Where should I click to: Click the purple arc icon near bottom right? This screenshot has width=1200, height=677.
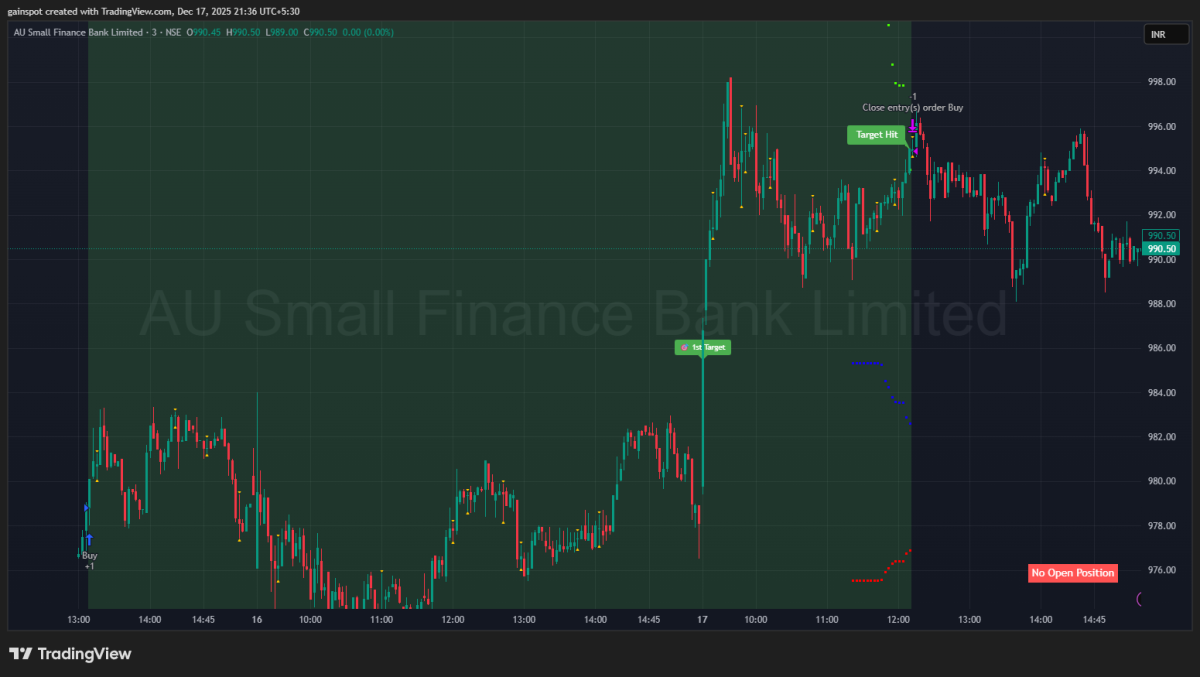pyautogui.click(x=1141, y=599)
